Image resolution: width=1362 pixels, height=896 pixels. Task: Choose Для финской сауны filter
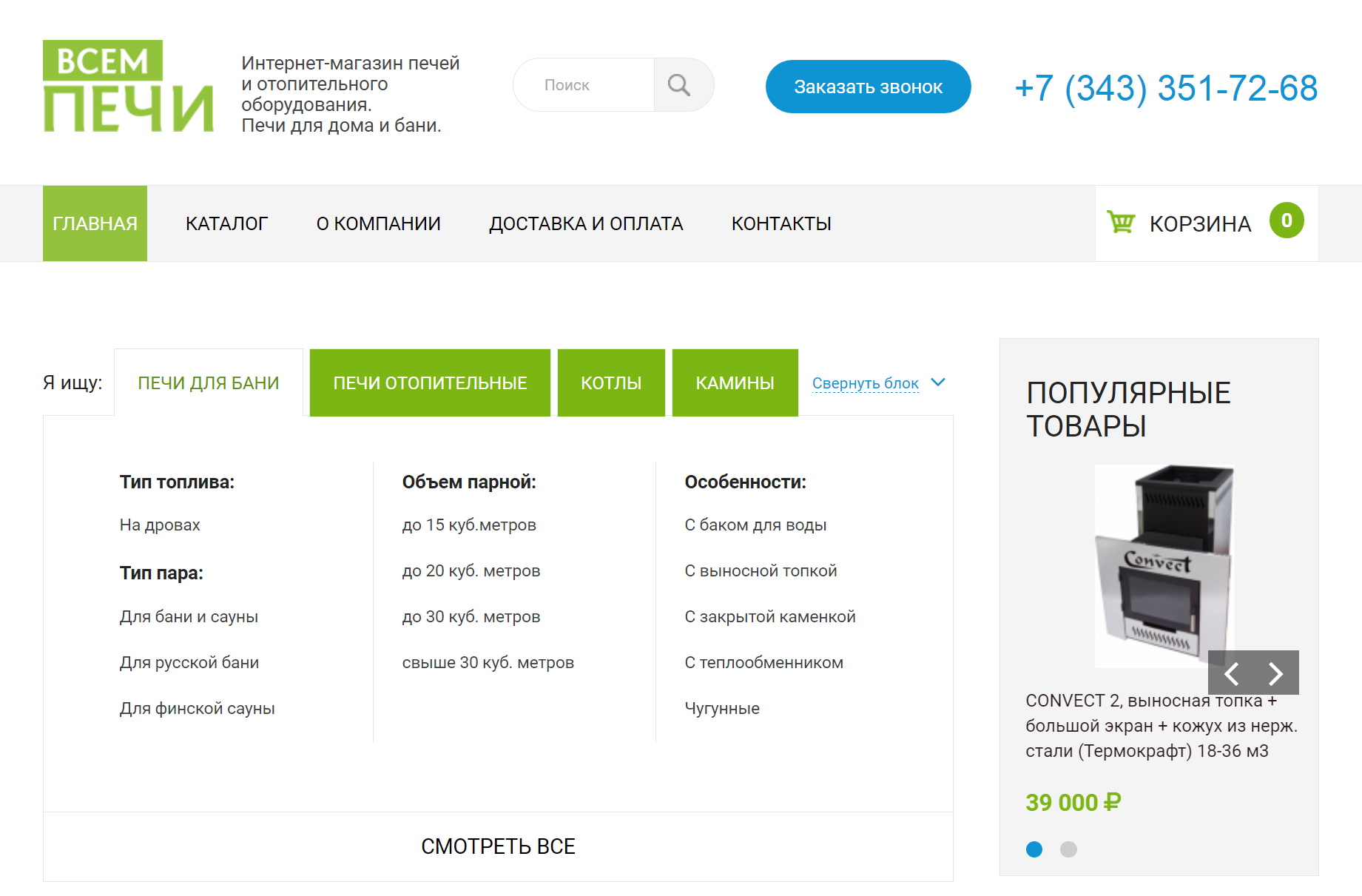[x=198, y=708]
